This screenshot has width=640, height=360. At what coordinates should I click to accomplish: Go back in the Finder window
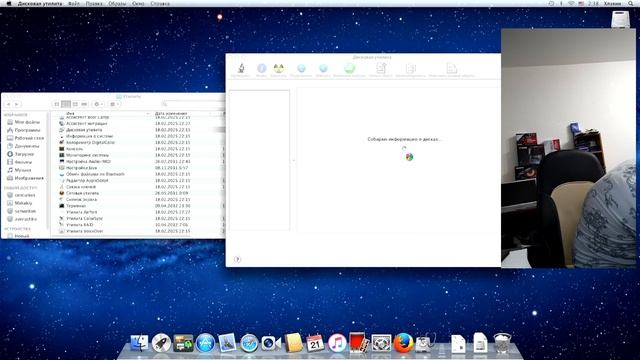[9, 104]
